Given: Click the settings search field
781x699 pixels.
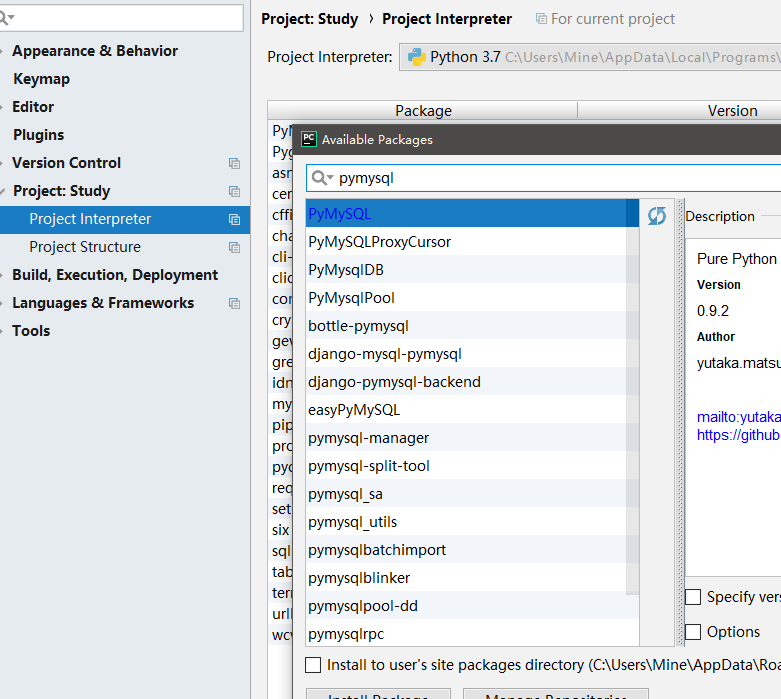Looking at the screenshot, I should 122,18.
